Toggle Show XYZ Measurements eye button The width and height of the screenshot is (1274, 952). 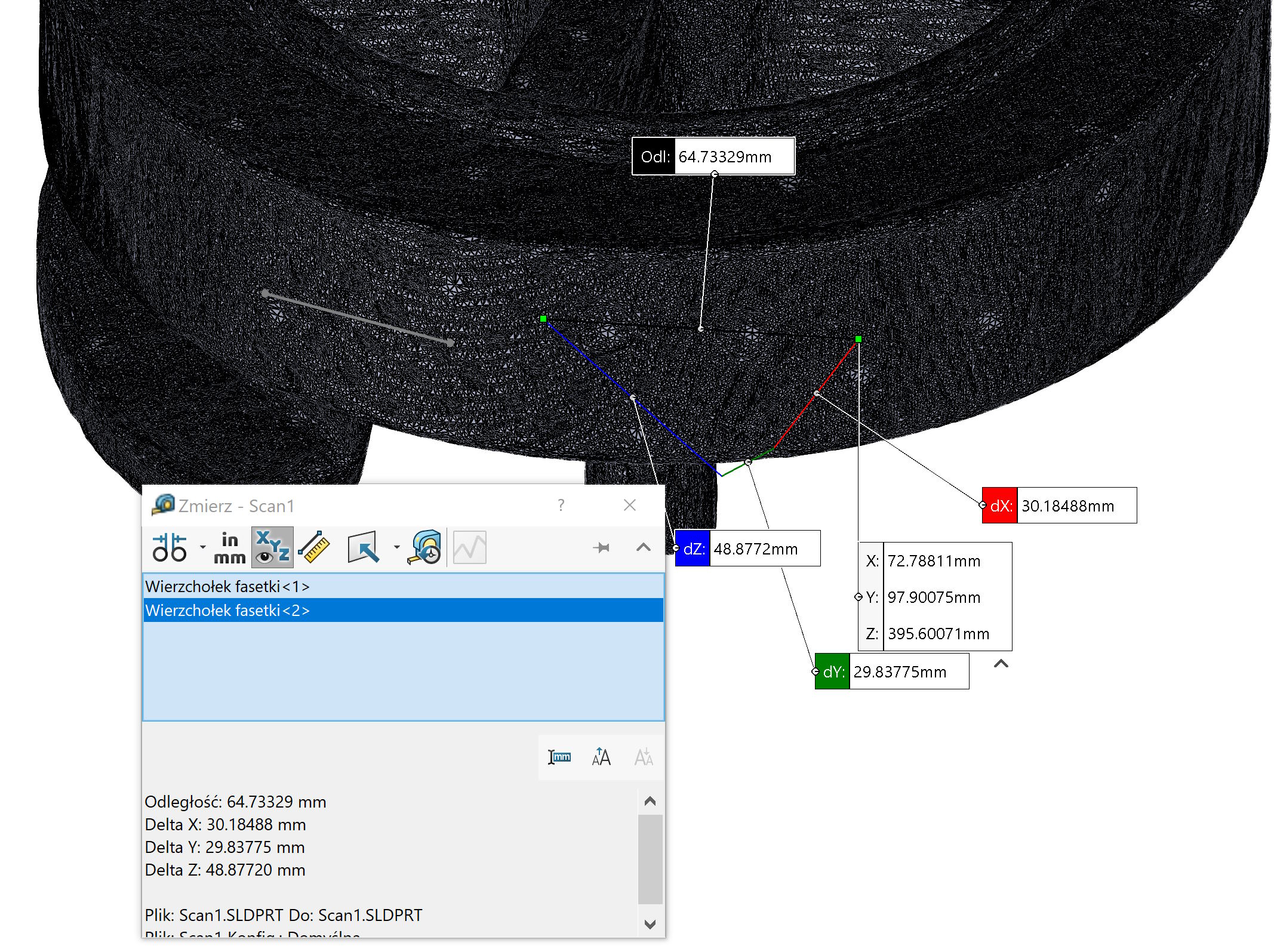[272, 547]
